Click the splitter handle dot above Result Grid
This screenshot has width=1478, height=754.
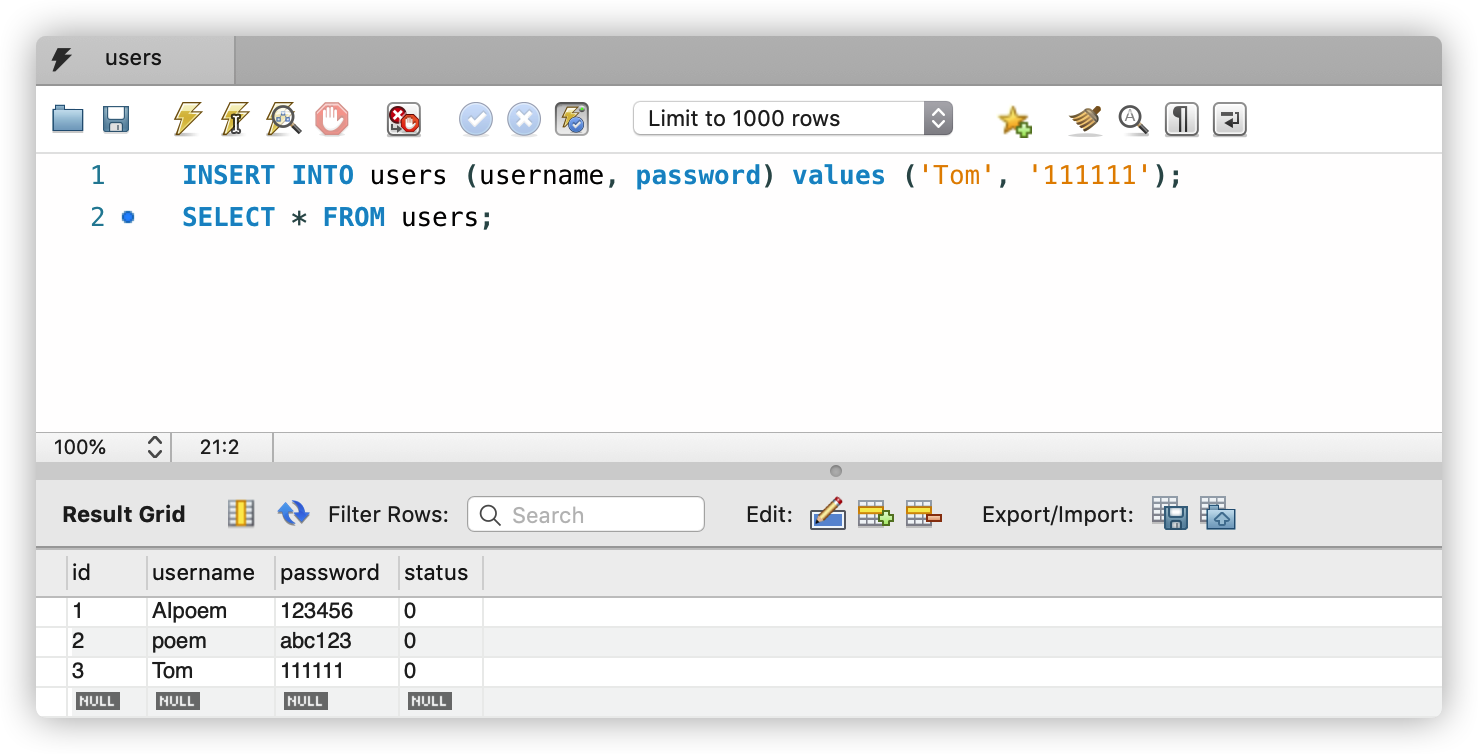point(836,471)
